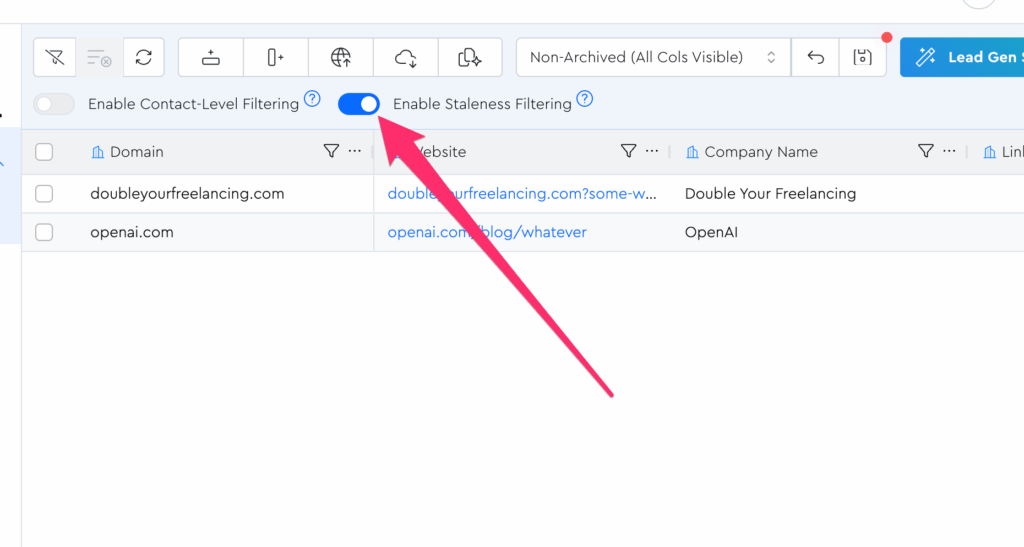Open the Domain column filter

click(331, 151)
